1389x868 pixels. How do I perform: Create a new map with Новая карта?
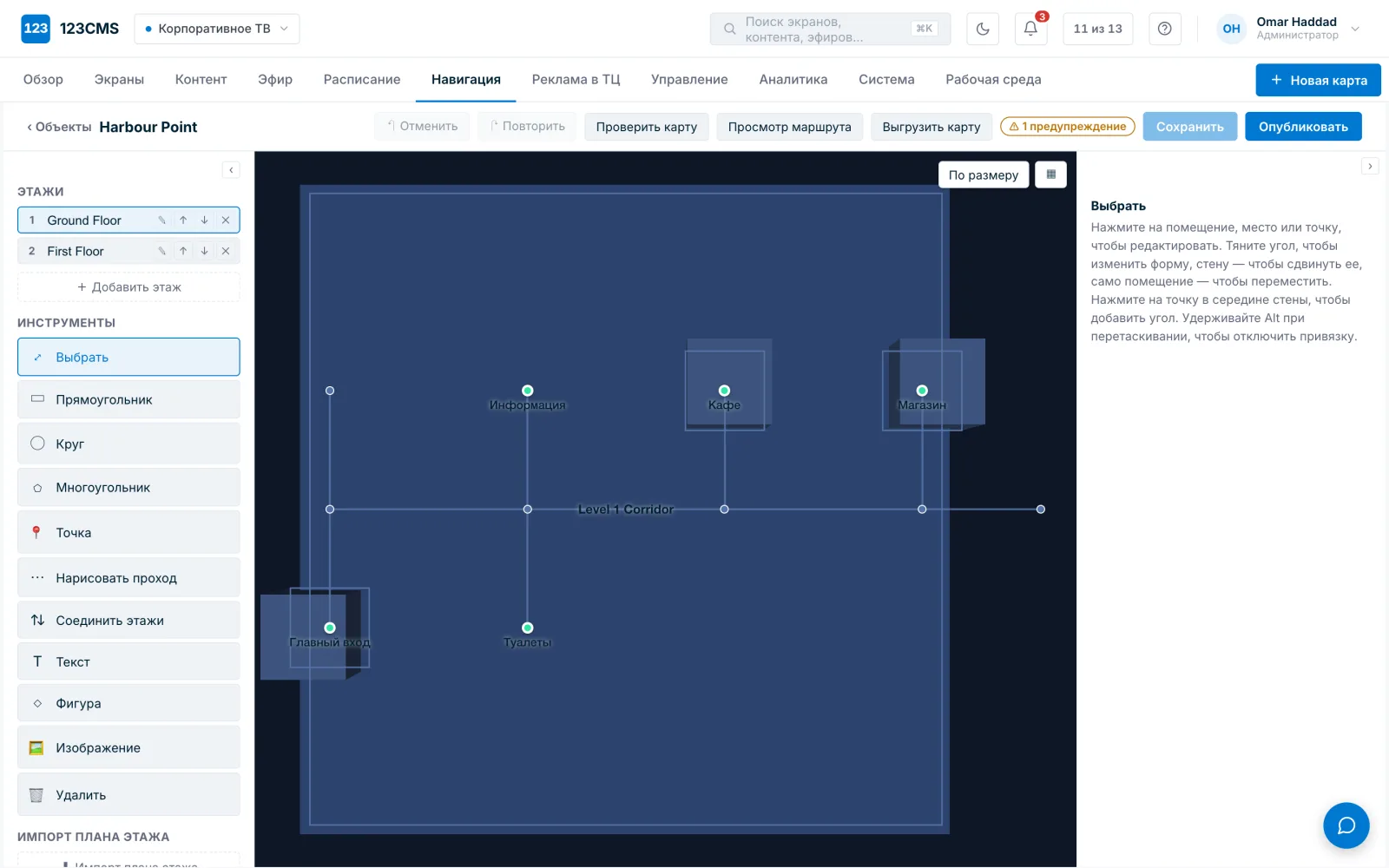tap(1318, 80)
